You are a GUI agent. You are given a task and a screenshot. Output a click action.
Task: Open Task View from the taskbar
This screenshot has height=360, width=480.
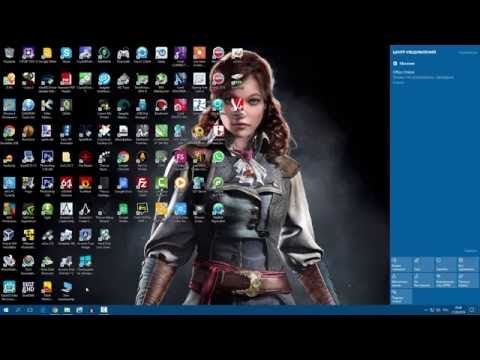pos(30,310)
